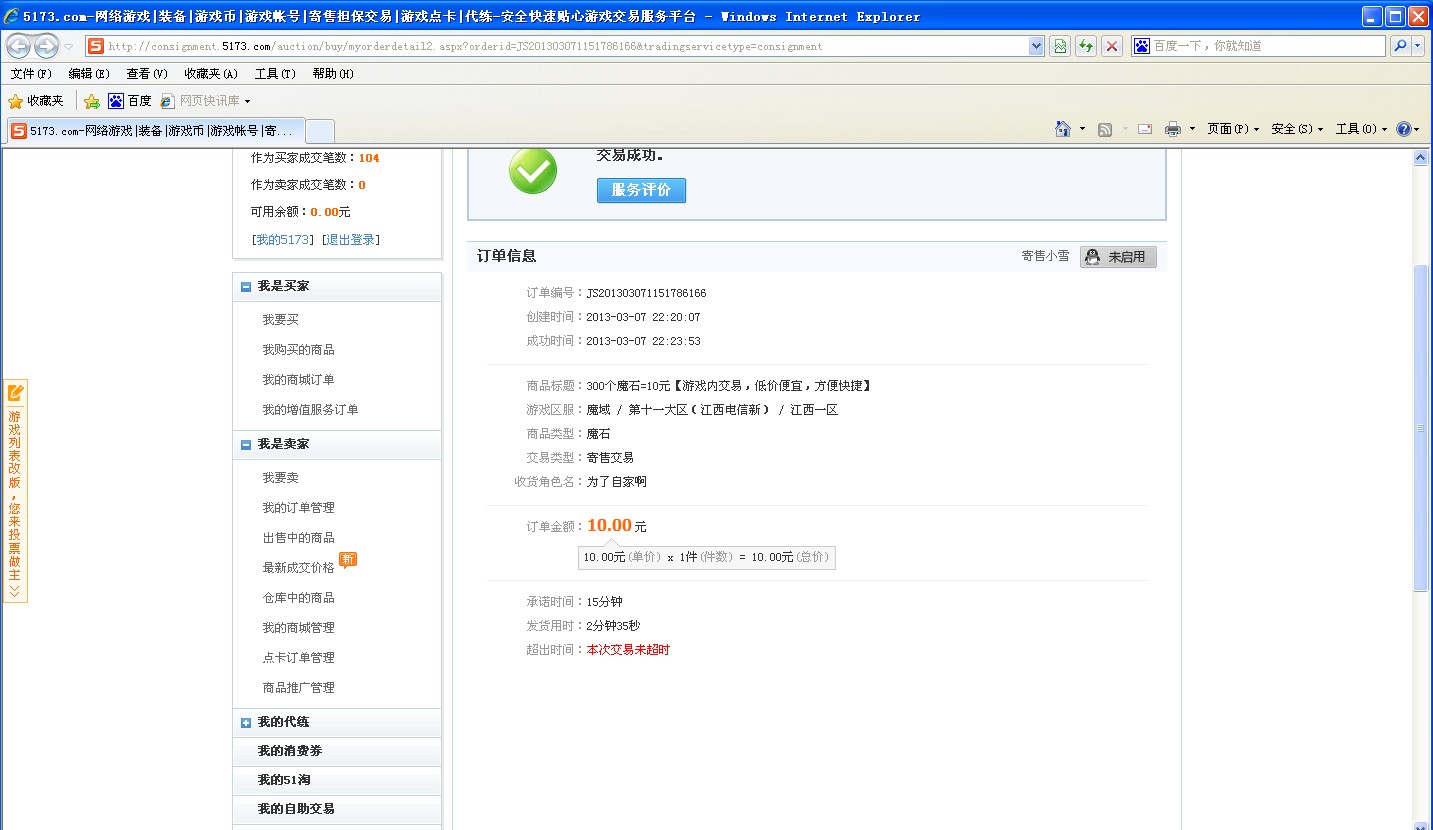Open the 编辑(E) menu

pos(89,74)
